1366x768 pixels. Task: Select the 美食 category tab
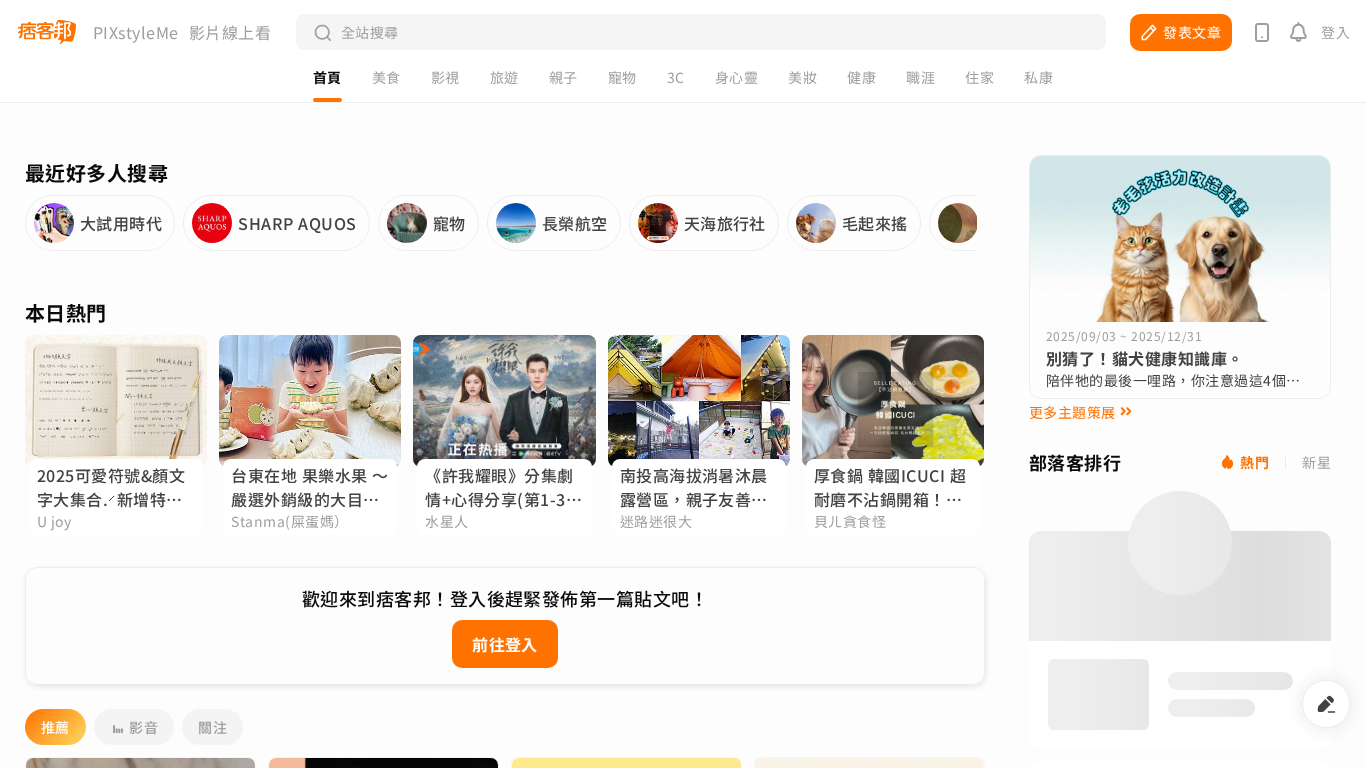coord(386,78)
